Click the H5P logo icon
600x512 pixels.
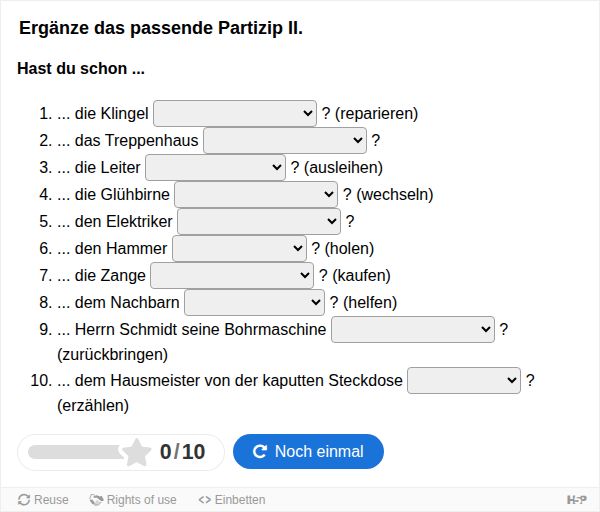point(577,500)
